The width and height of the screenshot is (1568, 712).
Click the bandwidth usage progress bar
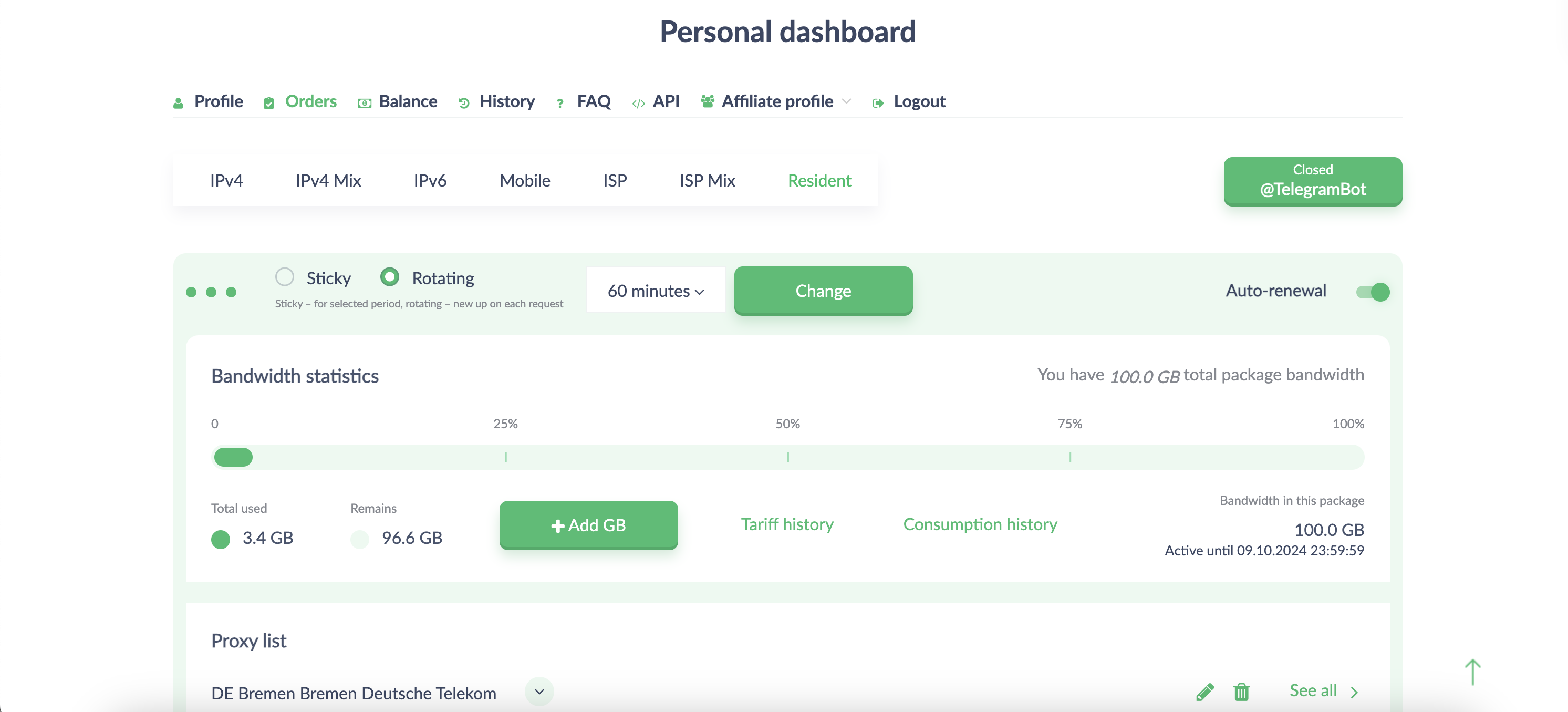pyautogui.click(x=787, y=457)
